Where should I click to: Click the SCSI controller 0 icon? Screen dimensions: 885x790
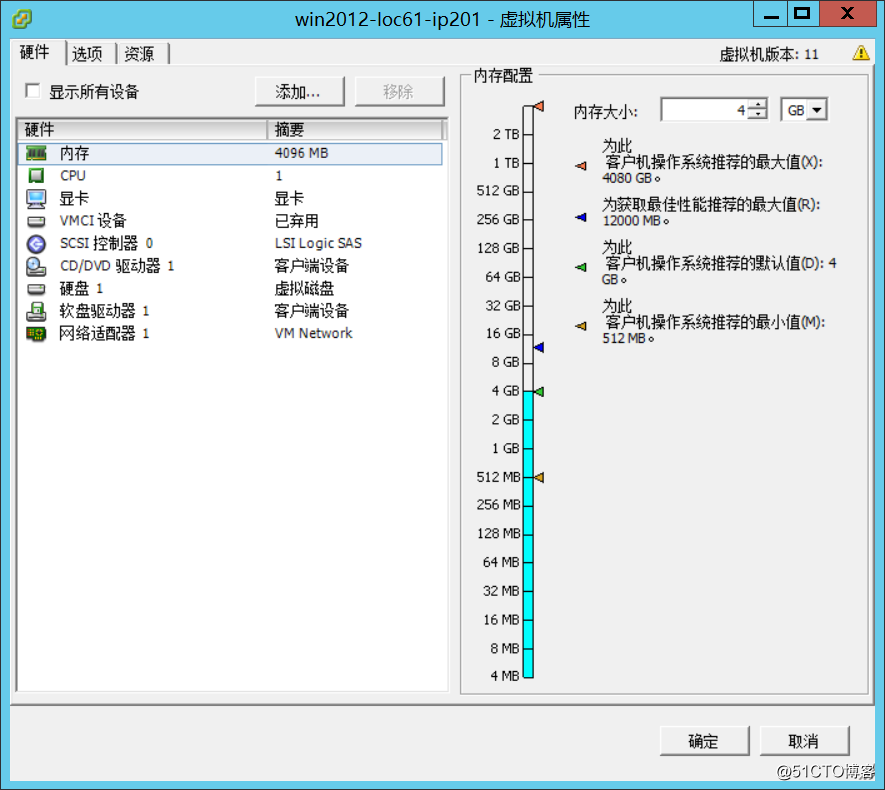pyautogui.click(x=36, y=244)
